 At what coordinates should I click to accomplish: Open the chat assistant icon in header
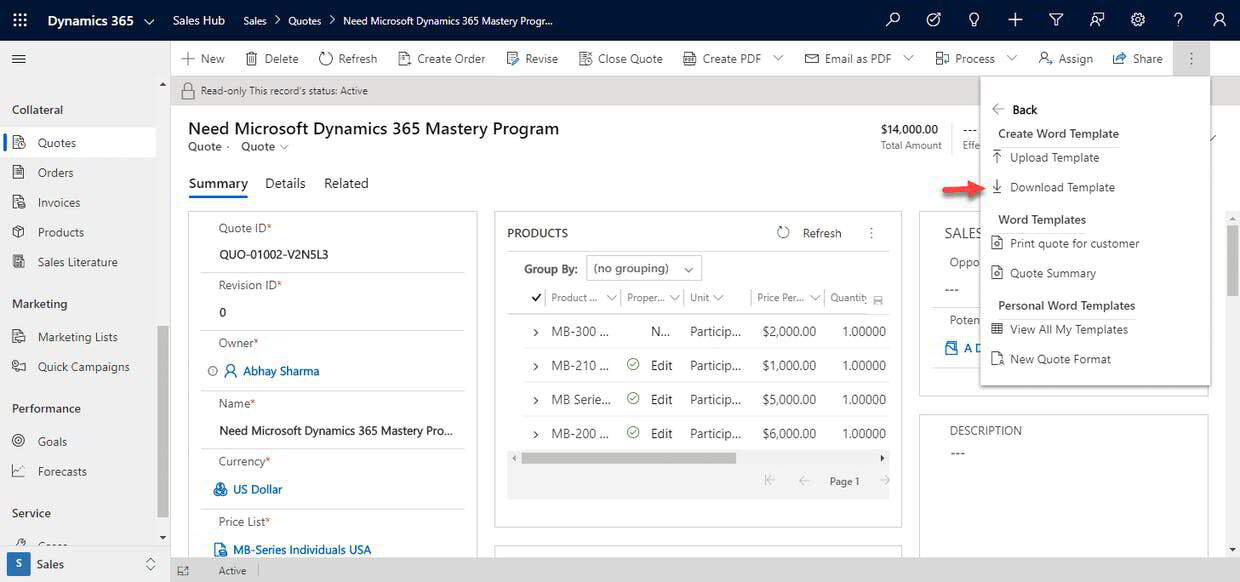1097,20
